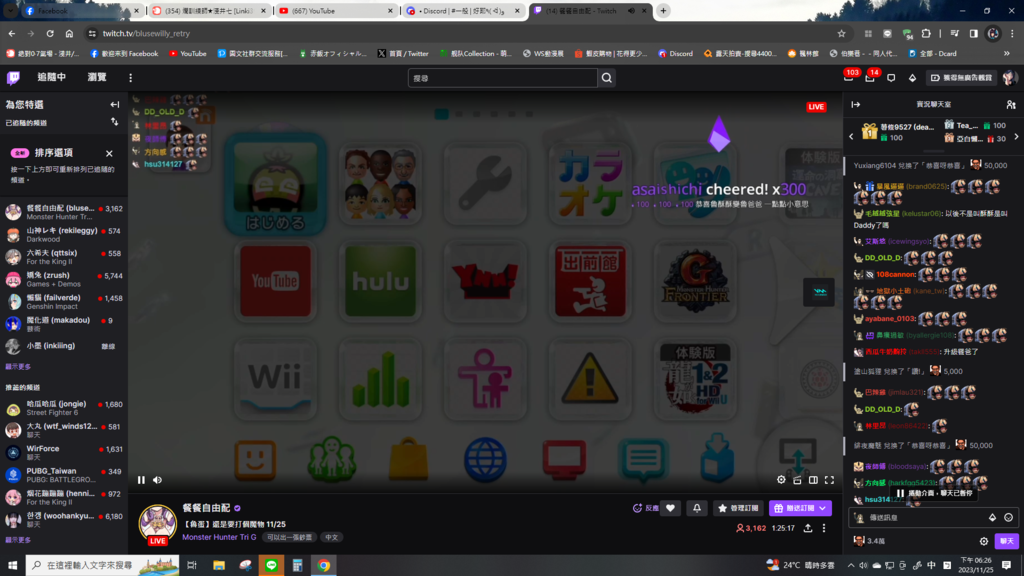
Task: Click the 管理訂閱 manage subscription button
Action: 738,508
